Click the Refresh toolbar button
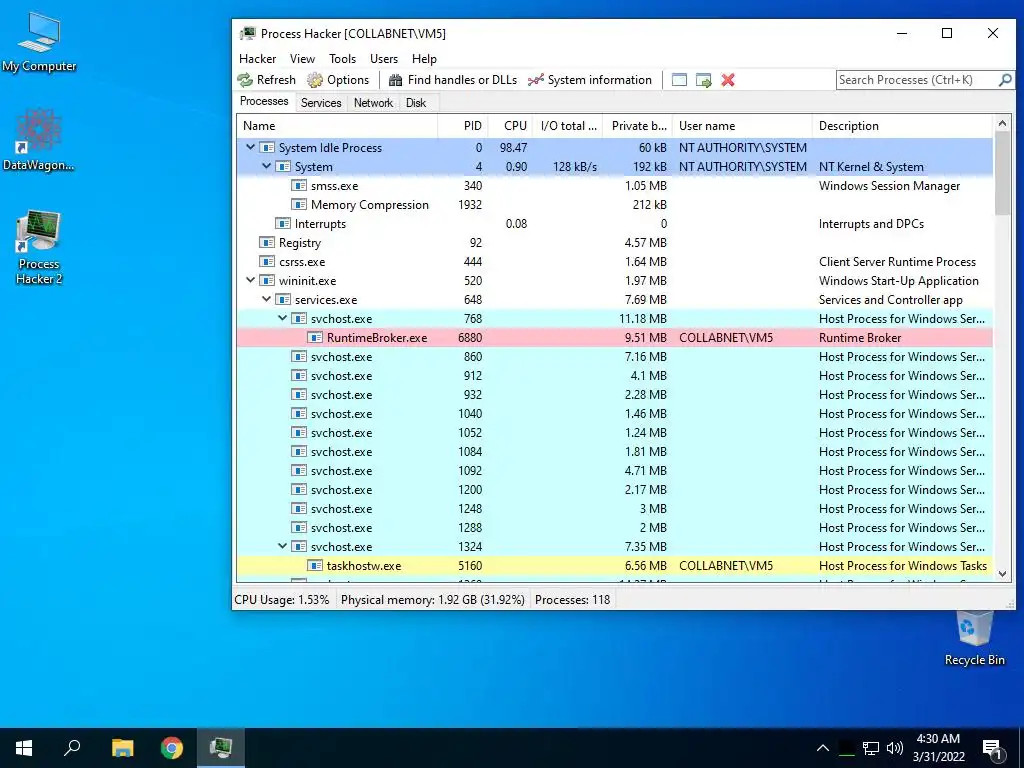 point(266,80)
